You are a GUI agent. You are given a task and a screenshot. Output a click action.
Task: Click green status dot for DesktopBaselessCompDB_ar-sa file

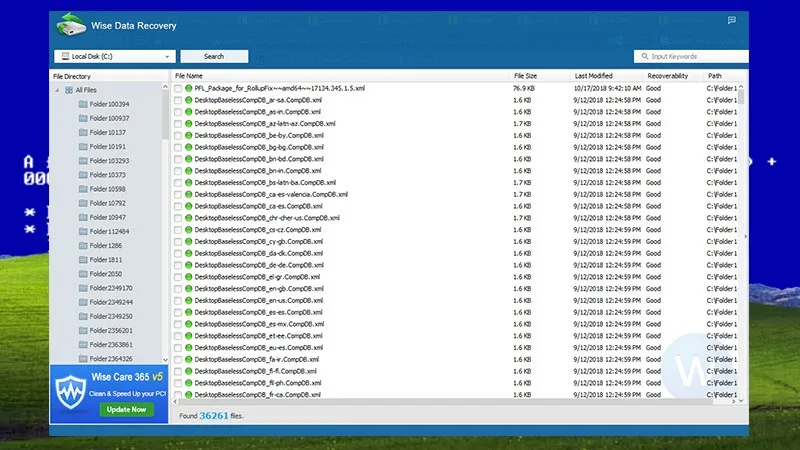[189, 100]
